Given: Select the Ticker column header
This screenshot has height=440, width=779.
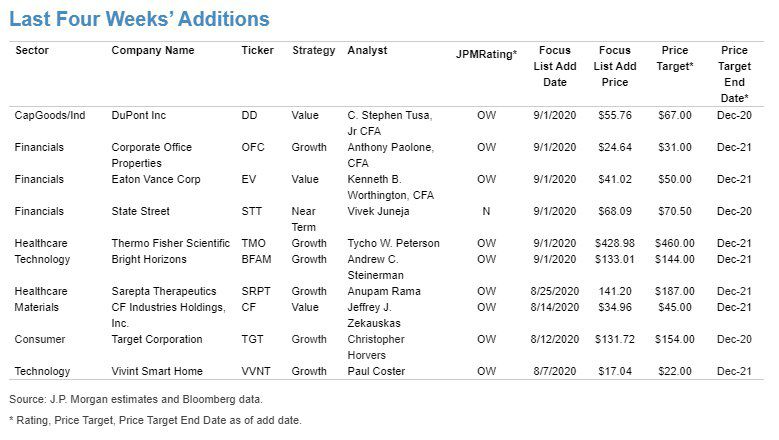Looking at the screenshot, I should click(257, 51).
